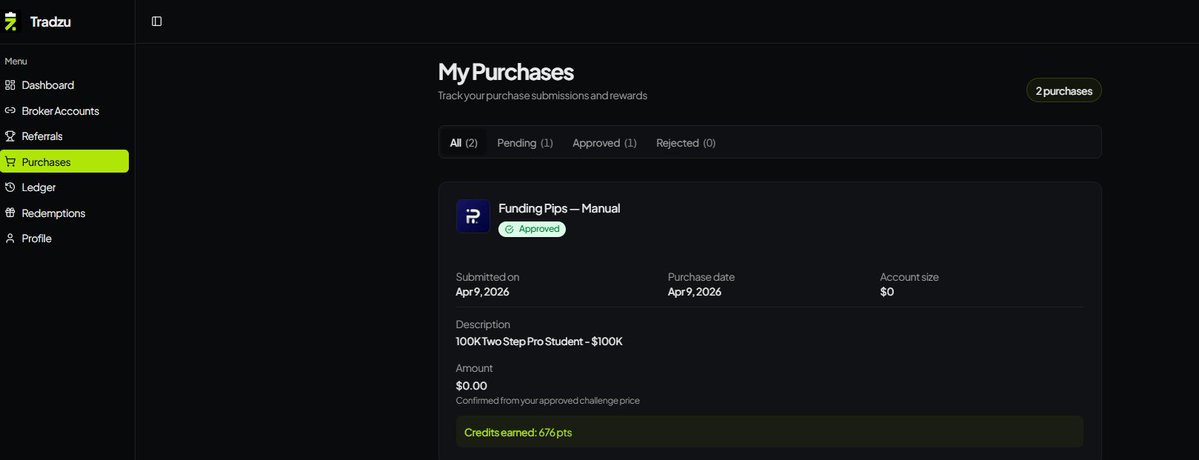Viewport: 1199px width, 460px height.
Task: Click the green Approved status badge
Action: (x=532, y=229)
